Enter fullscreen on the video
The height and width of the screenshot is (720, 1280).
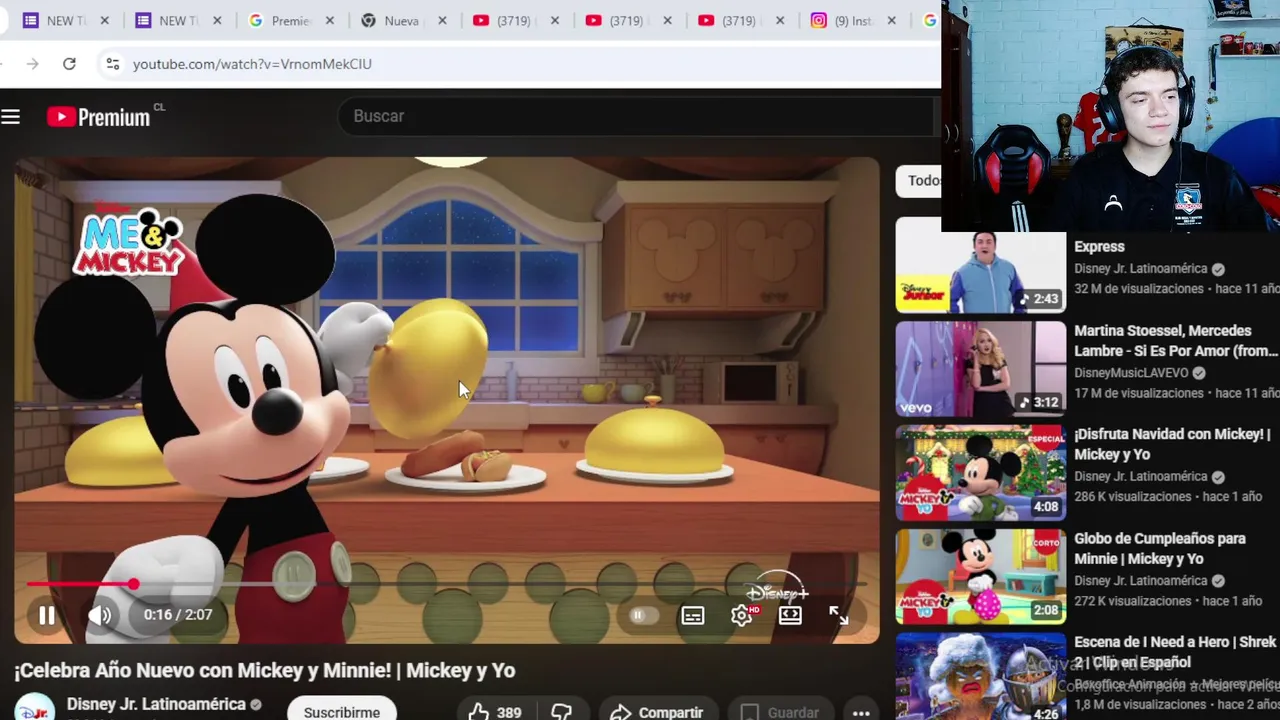pos(839,615)
